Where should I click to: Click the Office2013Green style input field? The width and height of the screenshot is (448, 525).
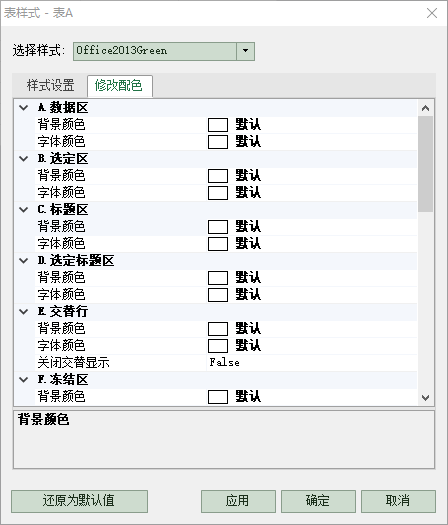155,51
